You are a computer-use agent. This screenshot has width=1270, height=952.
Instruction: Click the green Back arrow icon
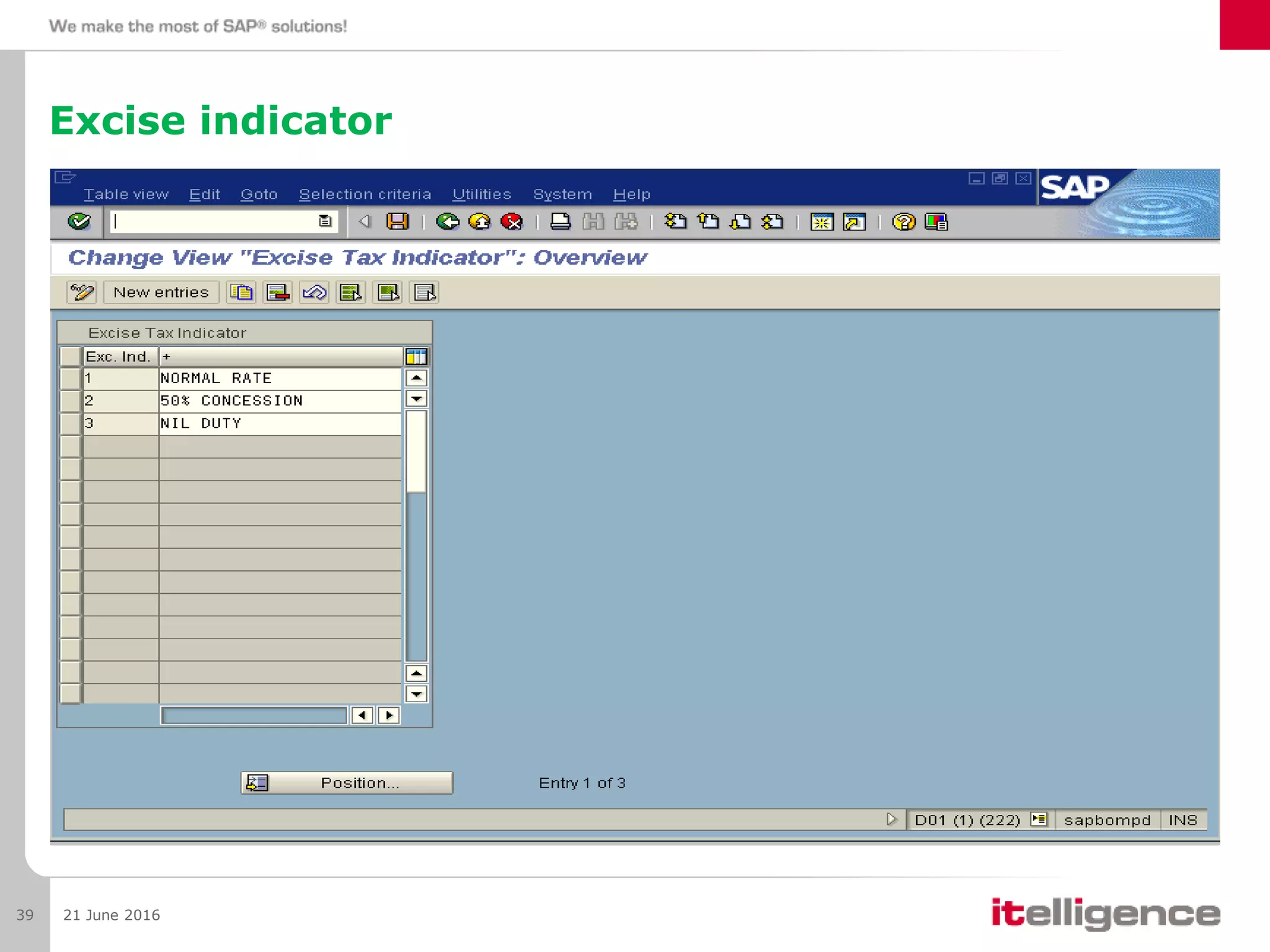[x=447, y=221]
